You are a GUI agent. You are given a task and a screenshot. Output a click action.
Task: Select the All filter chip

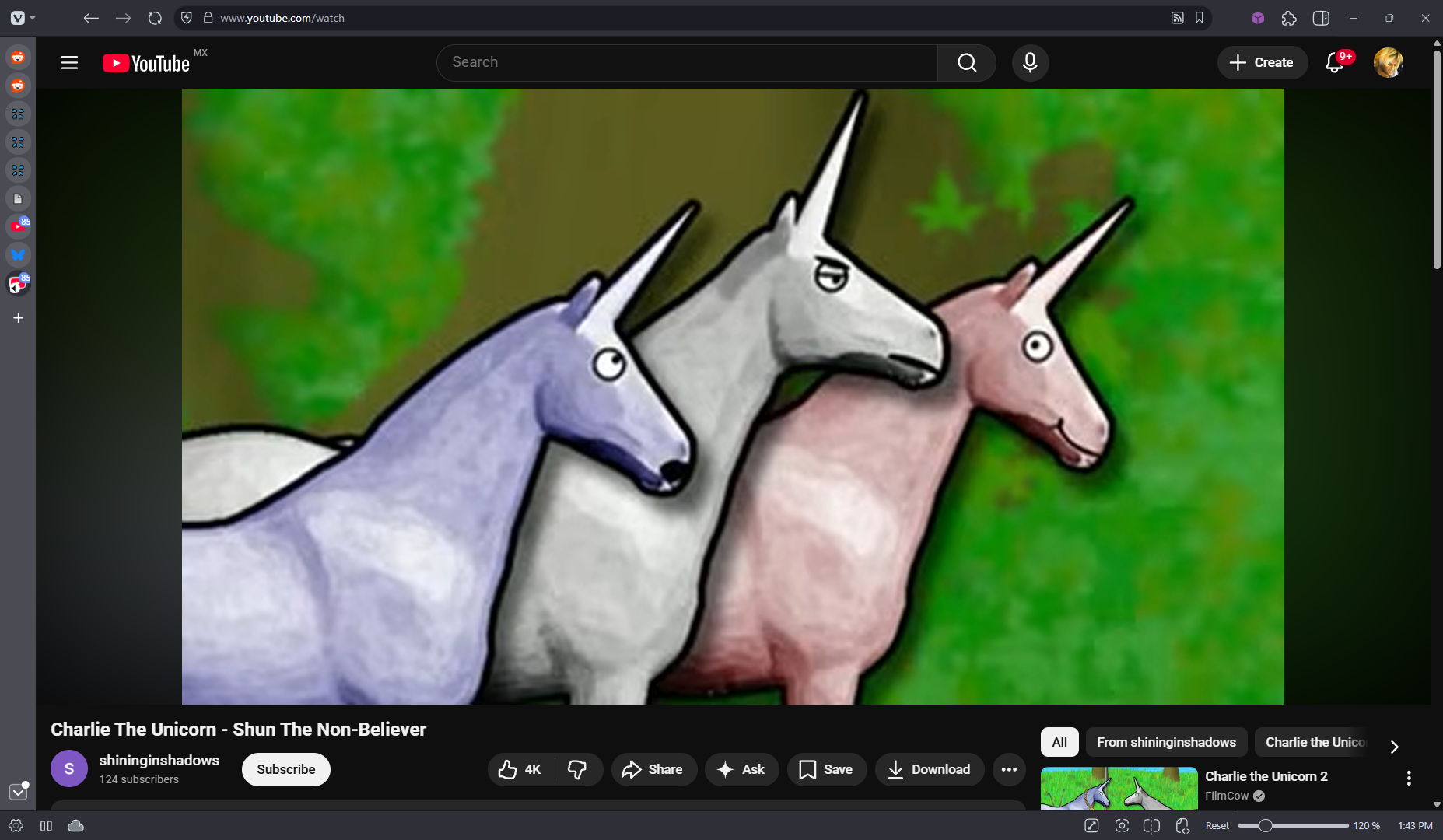(1059, 742)
